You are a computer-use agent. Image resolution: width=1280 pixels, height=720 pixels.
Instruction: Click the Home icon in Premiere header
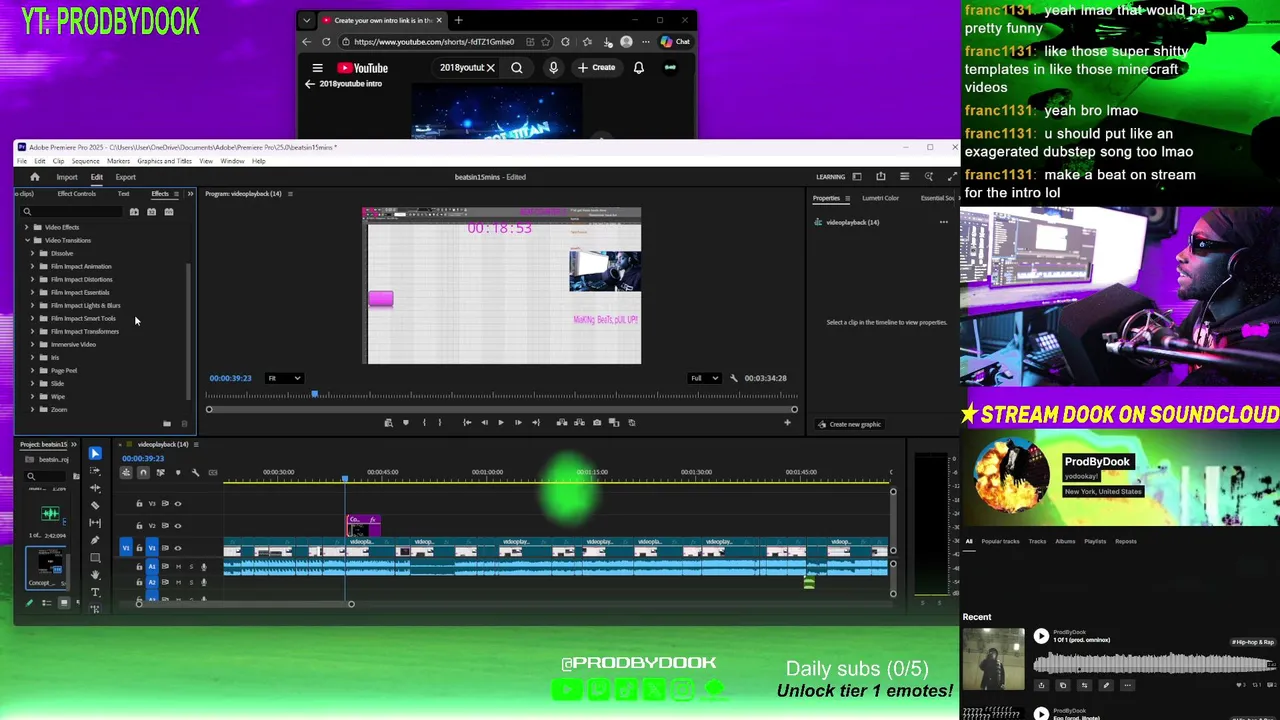coord(34,177)
